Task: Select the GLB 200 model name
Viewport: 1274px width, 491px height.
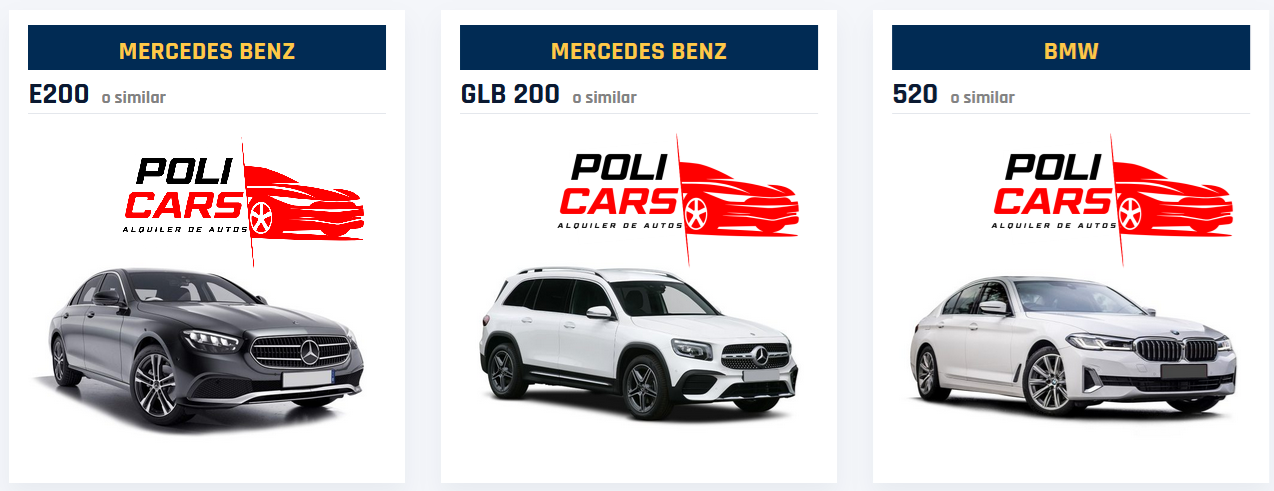Action: tap(510, 95)
